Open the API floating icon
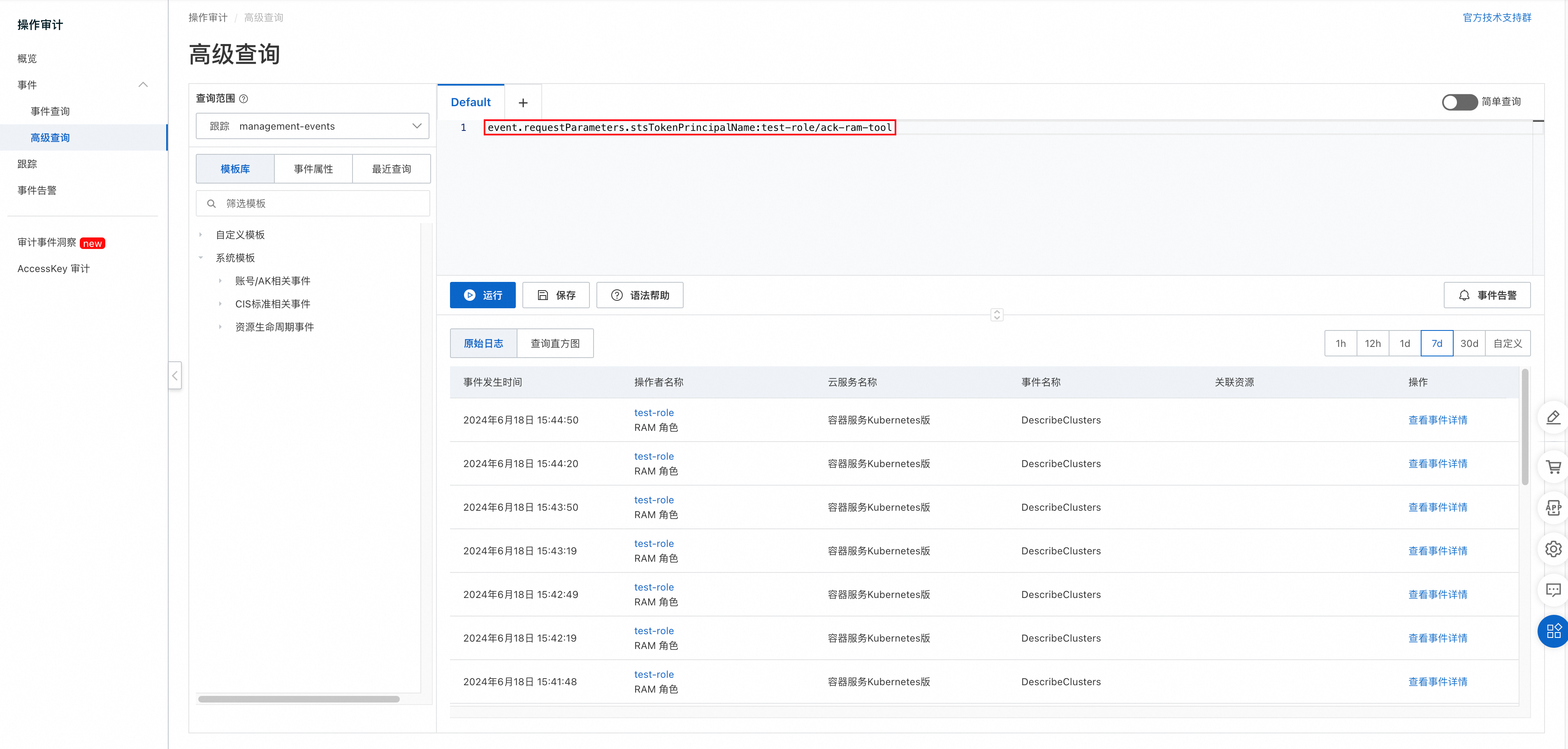Image resolution: width=1568 pixels, height=749 pixels. coord(1553,508)
